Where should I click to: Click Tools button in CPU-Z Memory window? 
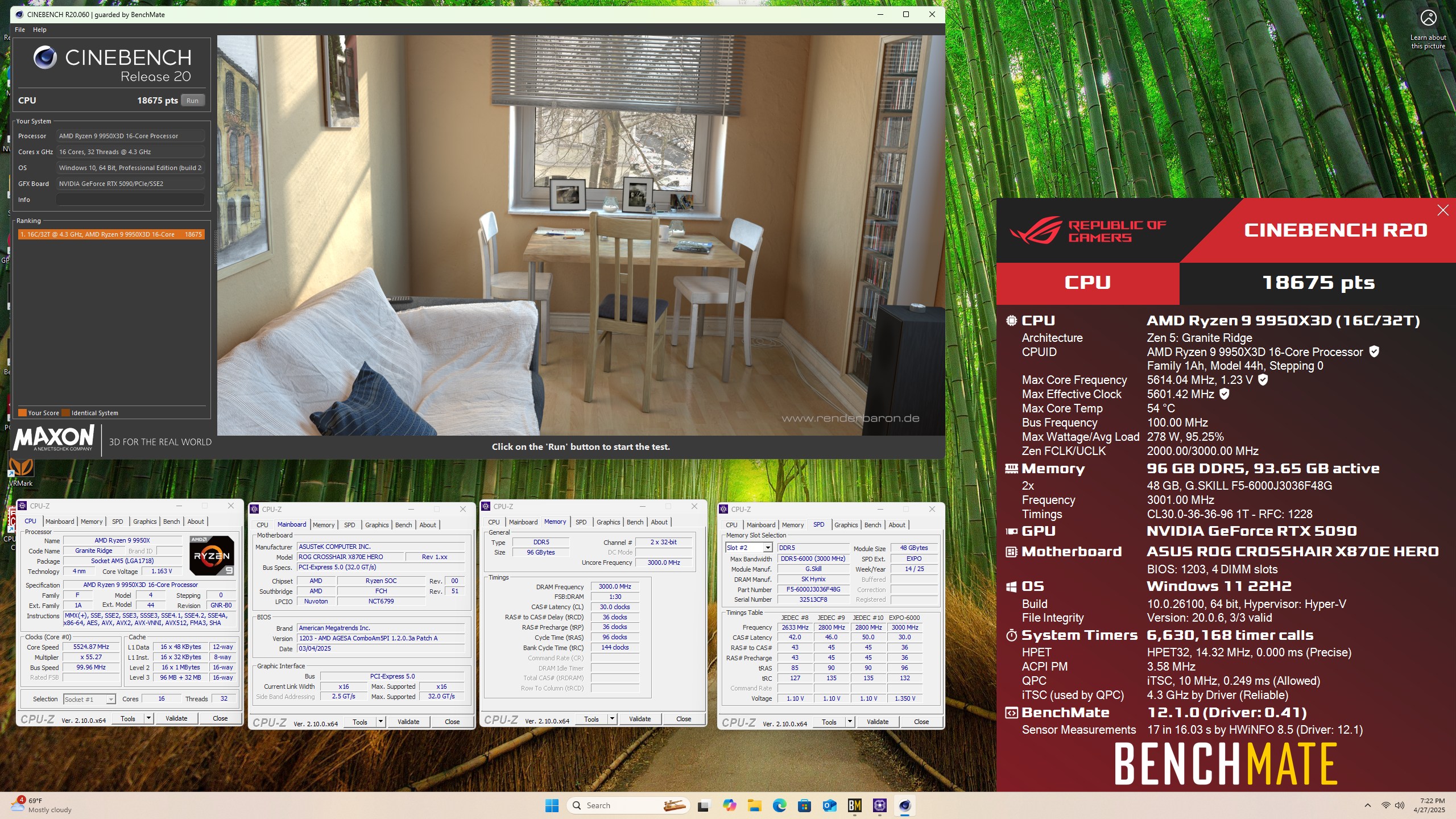(x=591, y=719)
